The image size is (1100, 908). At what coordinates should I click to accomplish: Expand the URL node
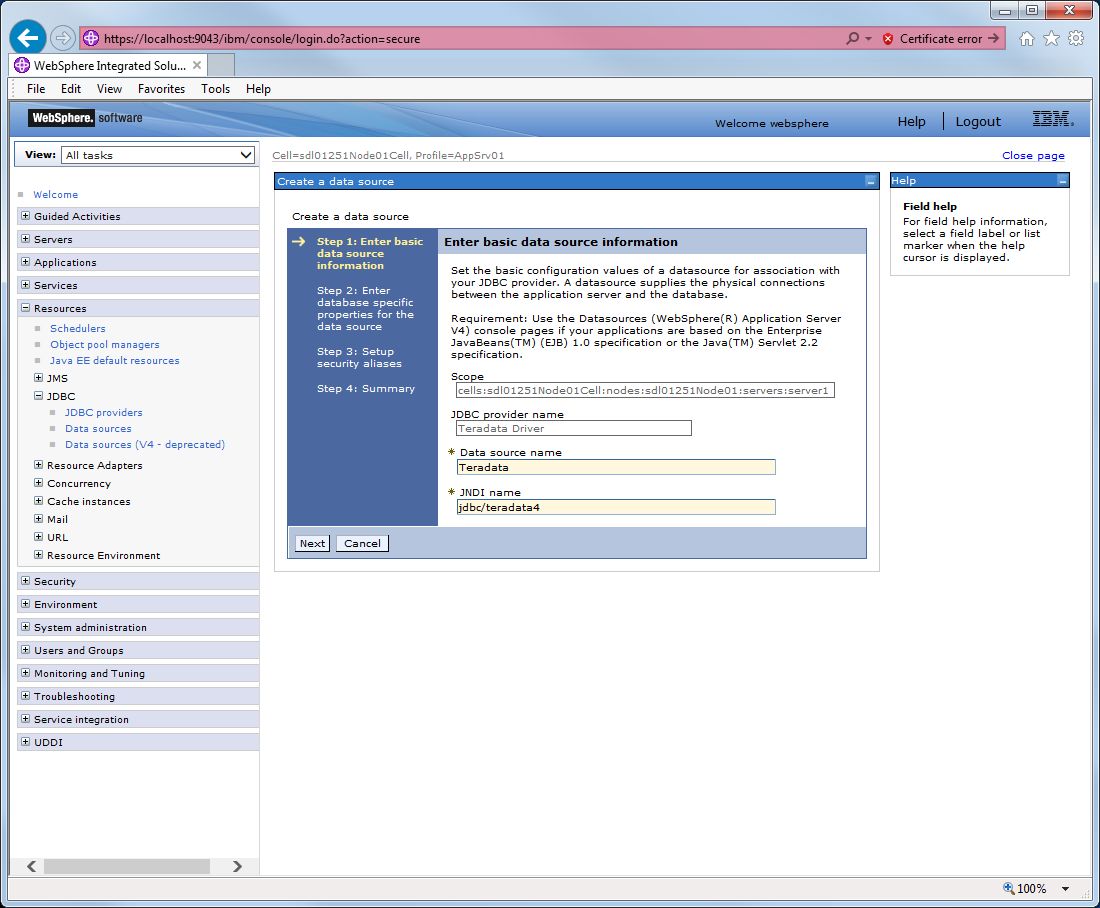39,537
